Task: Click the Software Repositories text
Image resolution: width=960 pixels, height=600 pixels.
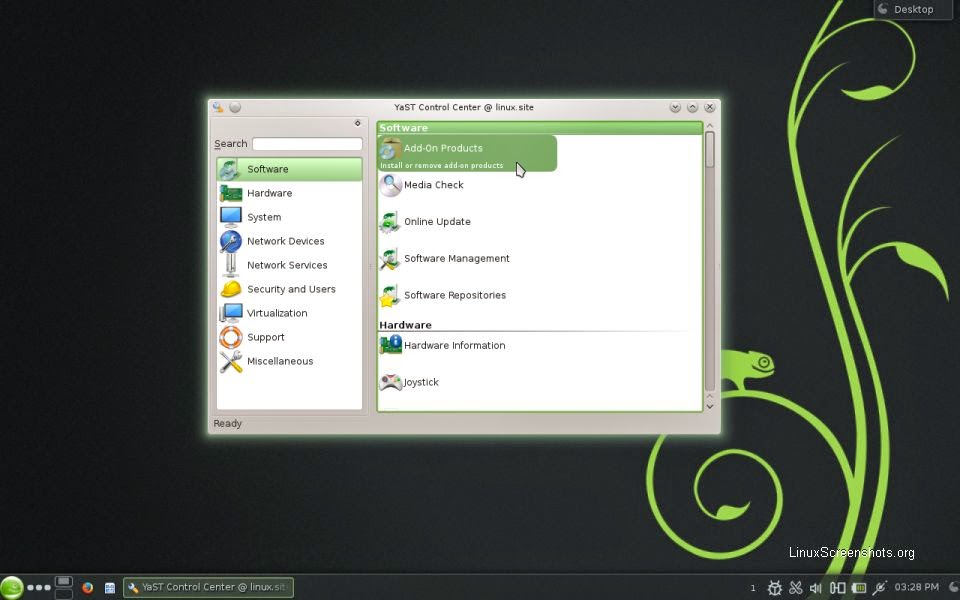Action: [455, 295]
